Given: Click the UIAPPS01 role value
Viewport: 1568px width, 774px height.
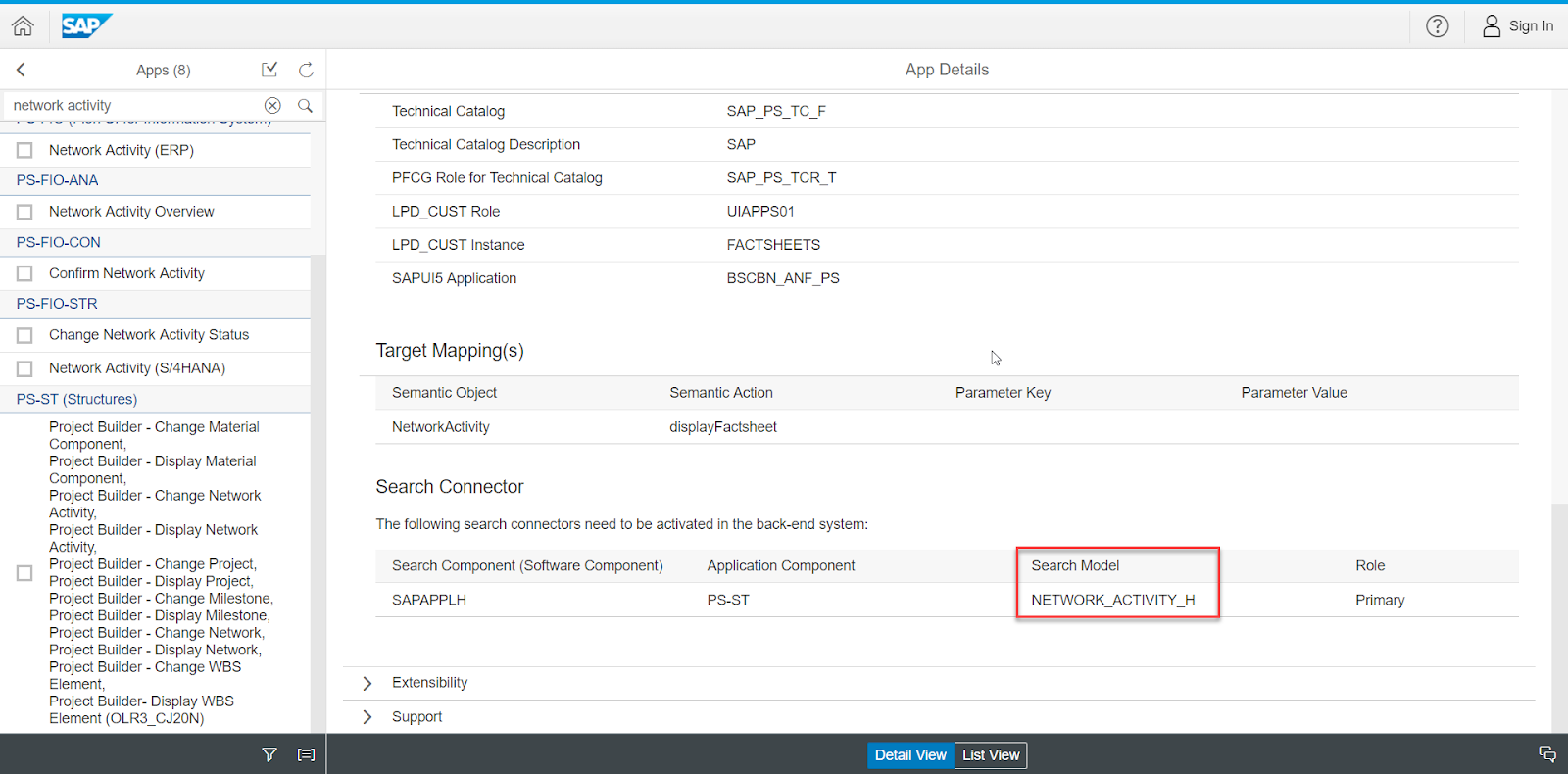Looking at the screenshot, I should 760,212.
